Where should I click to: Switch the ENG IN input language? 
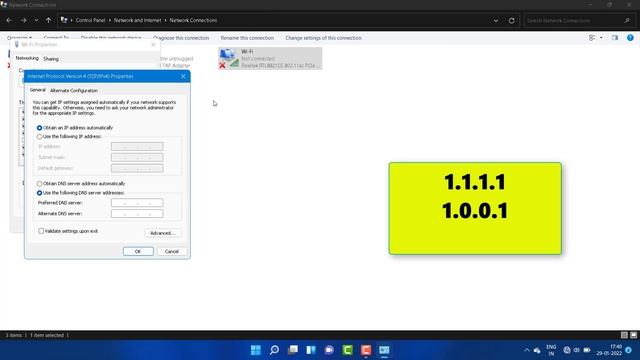[551, 350]
